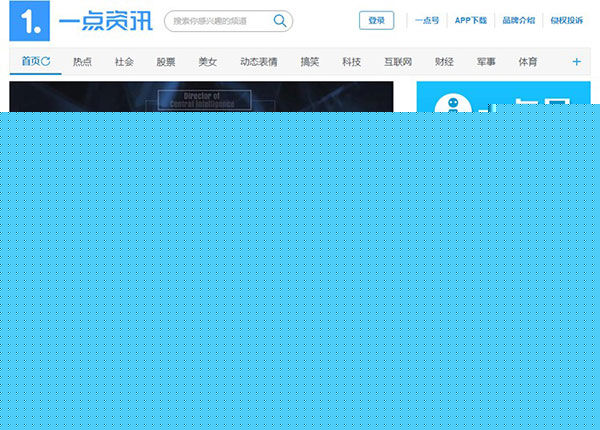Switch to the 军事 channel
The height and width of the screenshot is (430, 600).
(486, 62)
